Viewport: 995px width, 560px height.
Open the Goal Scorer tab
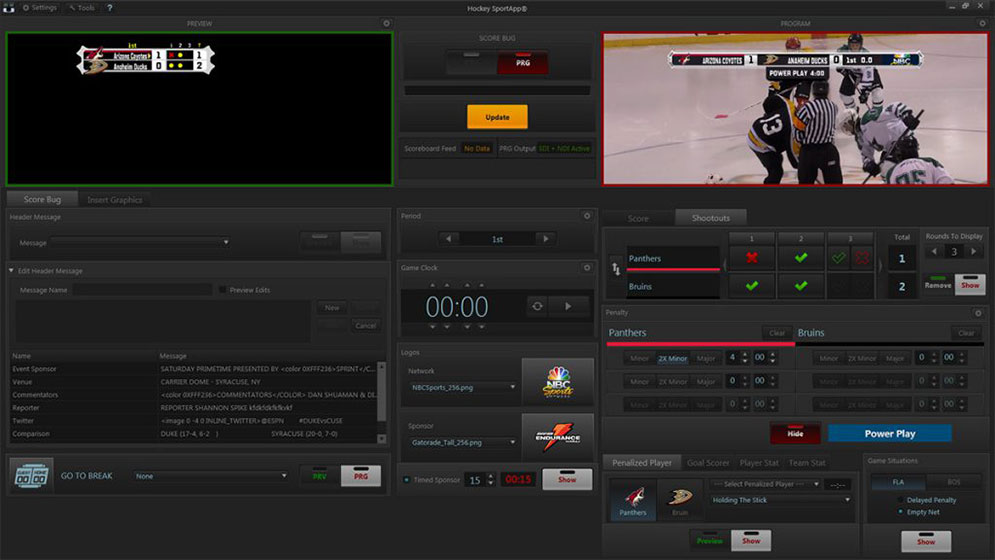click(707, 463)
